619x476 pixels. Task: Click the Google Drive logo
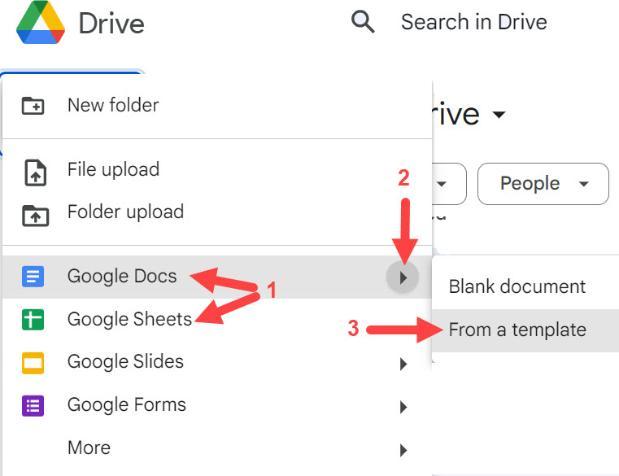(x=40, y=22)
